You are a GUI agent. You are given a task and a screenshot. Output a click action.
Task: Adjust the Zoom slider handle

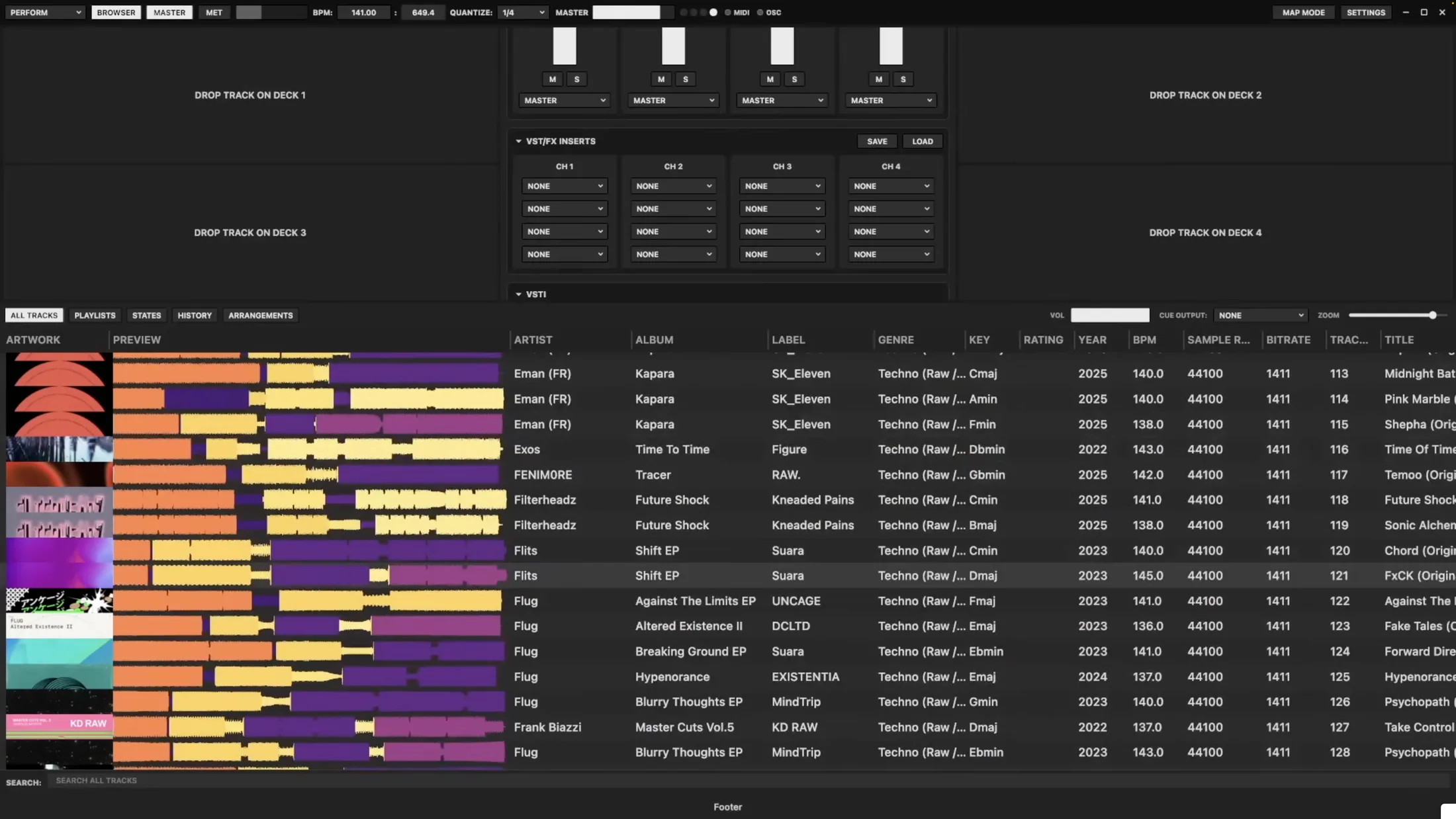[1432, 316]
